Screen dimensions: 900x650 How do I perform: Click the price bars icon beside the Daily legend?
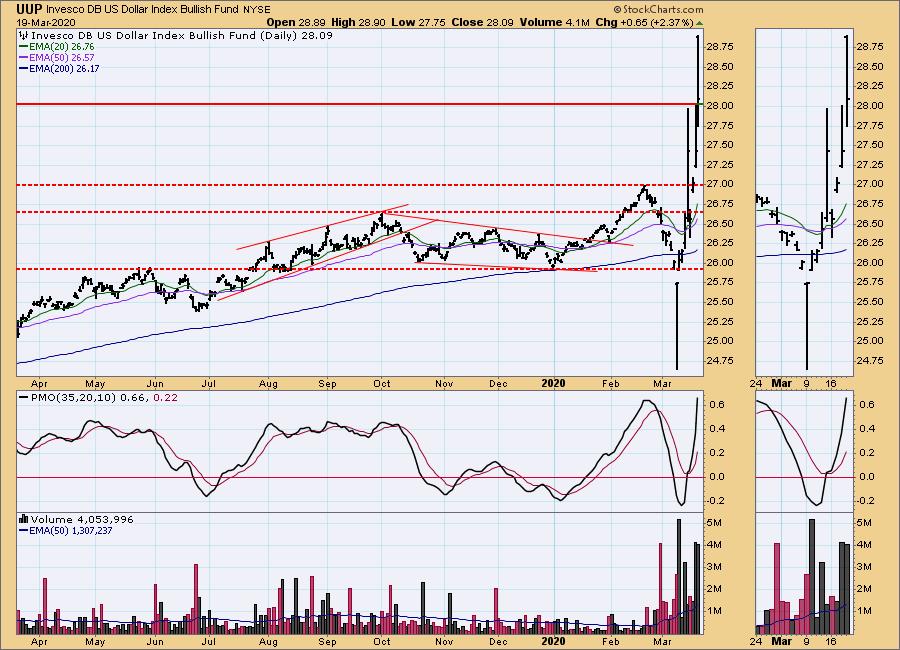pos(24,36)
